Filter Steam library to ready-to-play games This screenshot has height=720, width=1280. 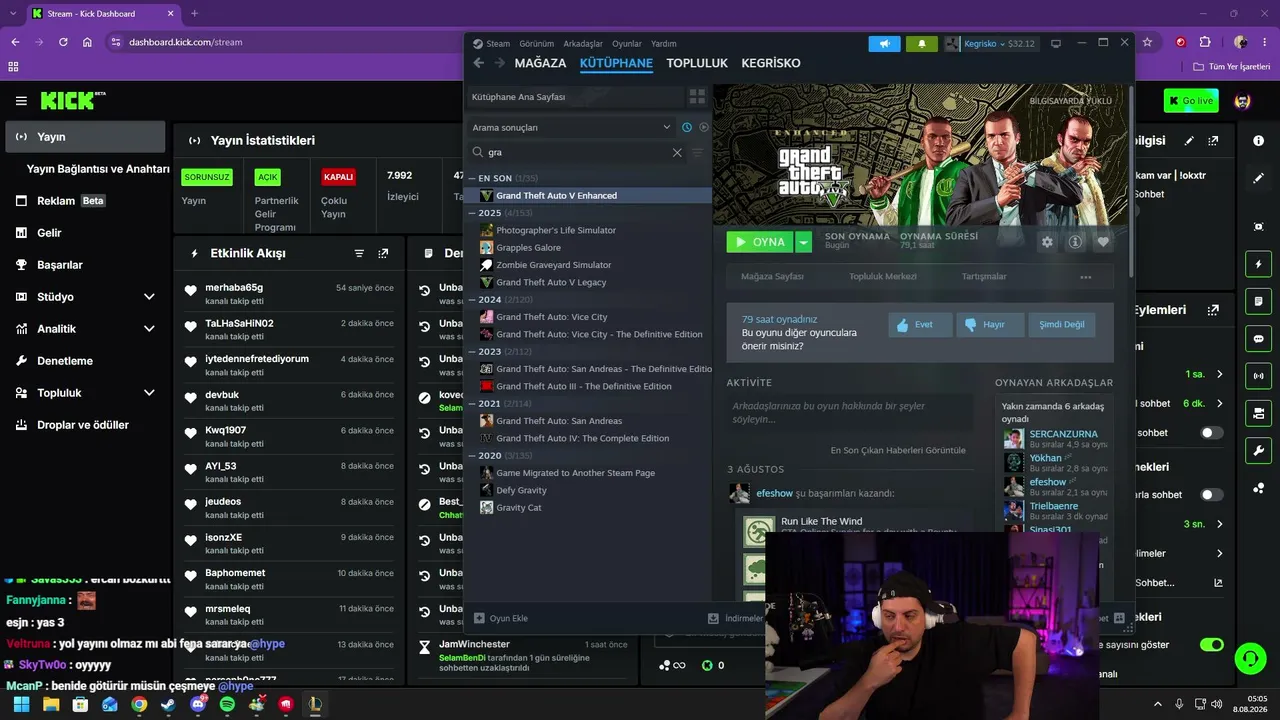[x=704, y=127]
